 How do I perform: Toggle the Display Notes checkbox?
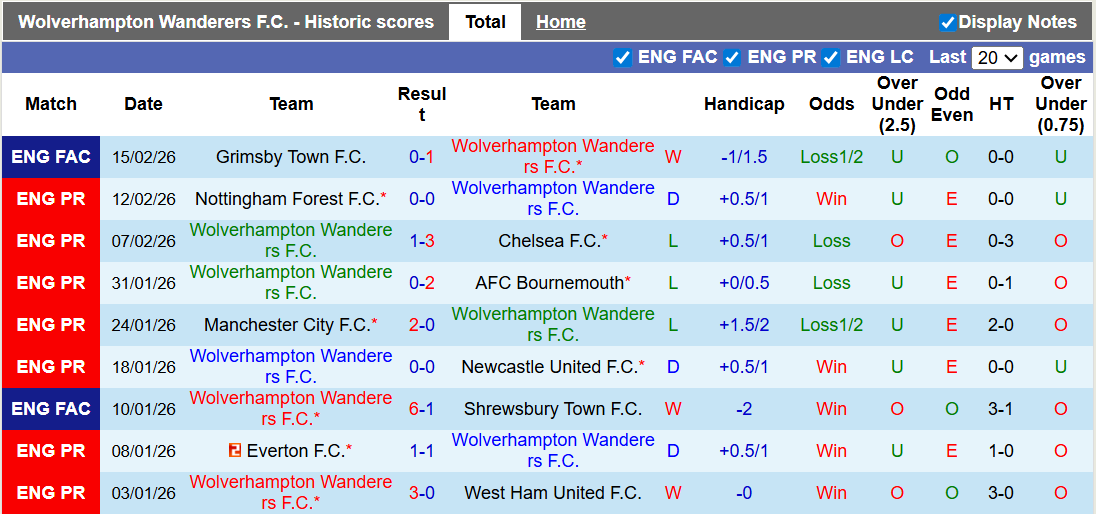[x=948, y=22]
